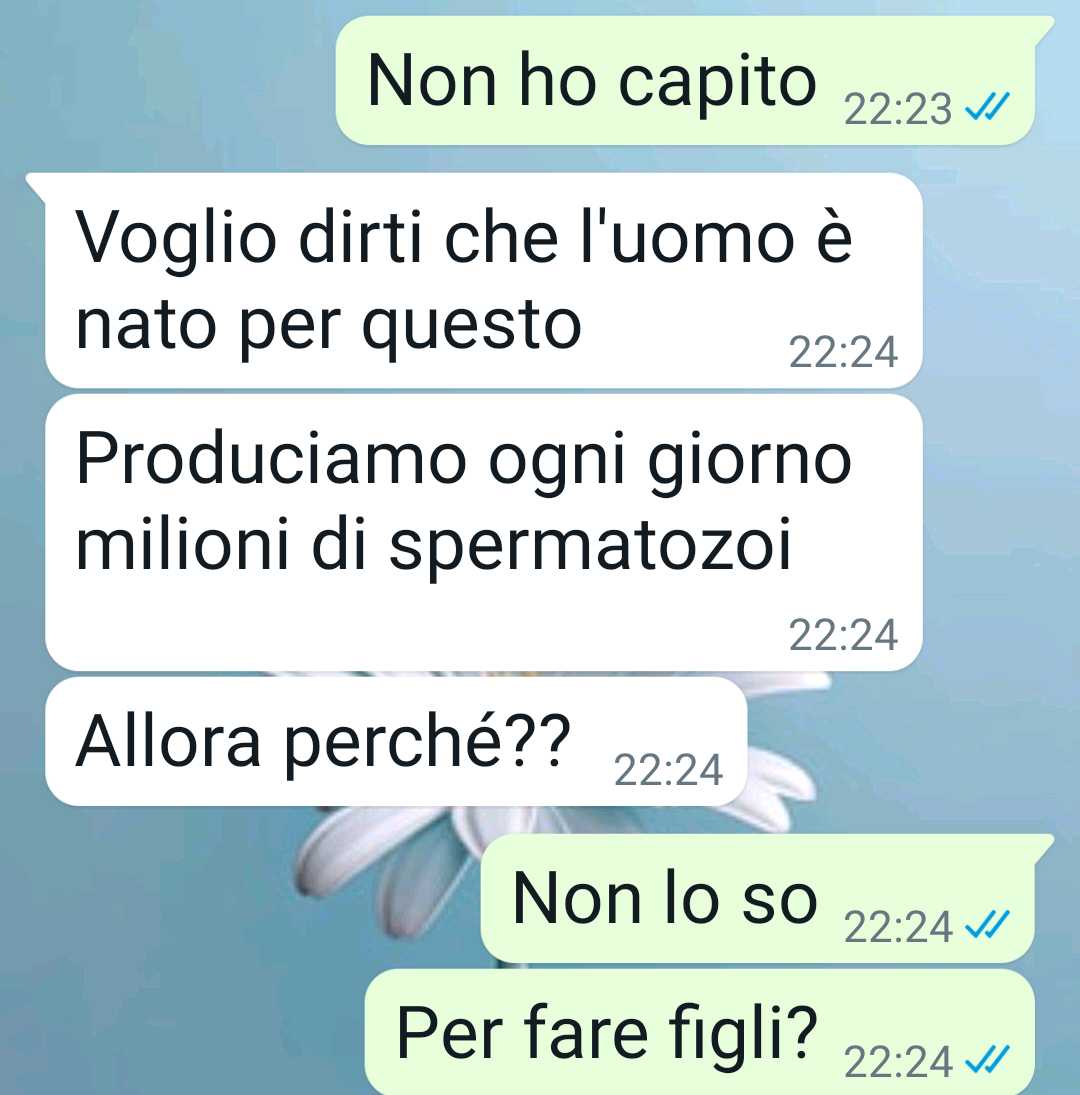Click the timestamp of 'nato per questo' message
This screenshot has height=1095, width=1080.
[x=843, y=353]
